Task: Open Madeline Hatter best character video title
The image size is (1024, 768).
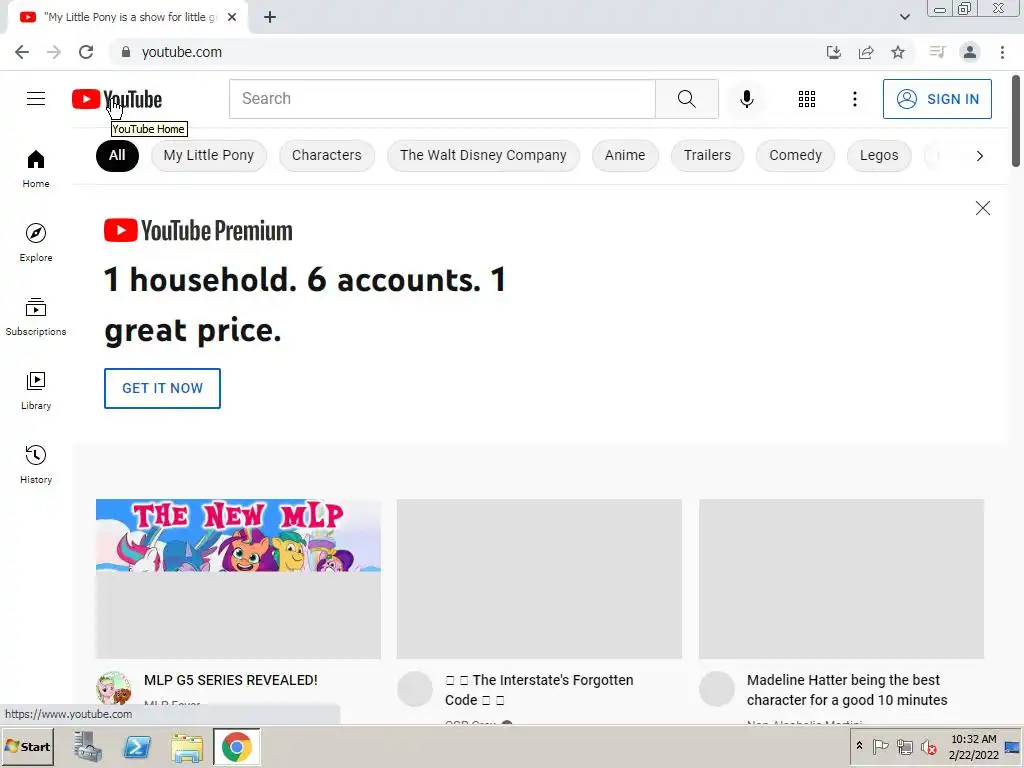Action: point(847,690)
